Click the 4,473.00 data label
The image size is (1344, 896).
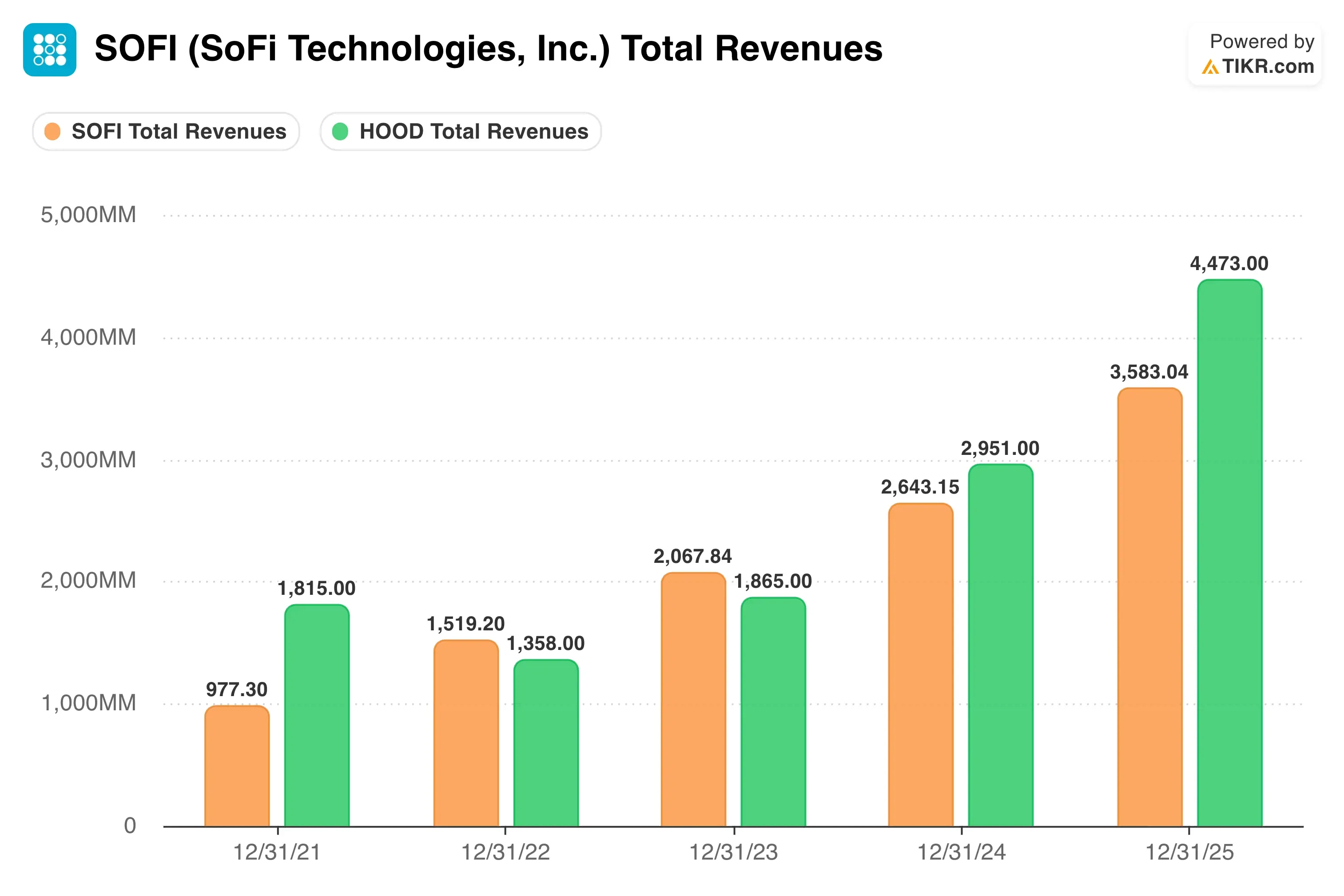click(x=1229, y=263)
